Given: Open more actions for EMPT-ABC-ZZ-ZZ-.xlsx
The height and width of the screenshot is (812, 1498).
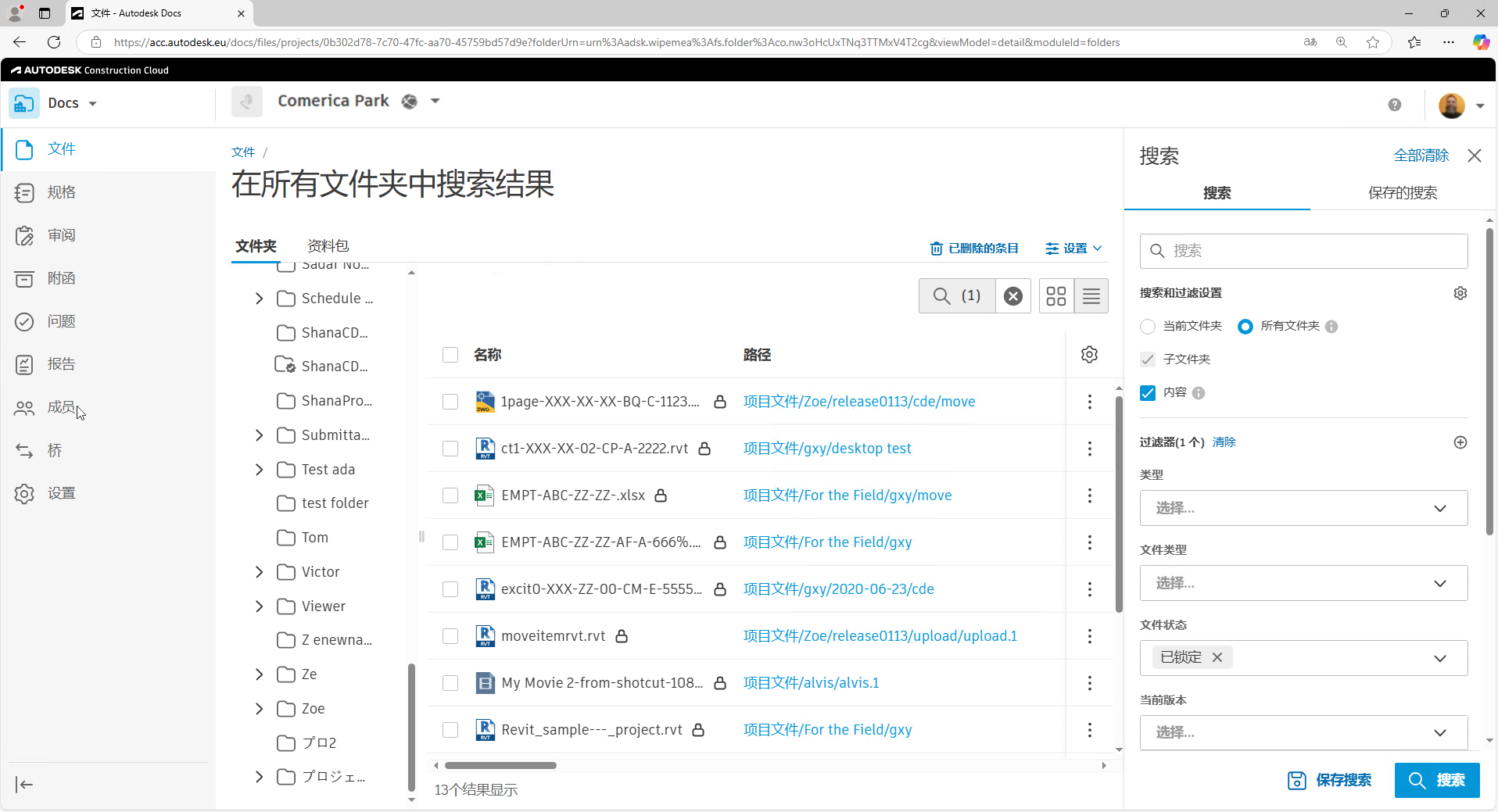Looking at the screenshot, I should (1090, 495).
